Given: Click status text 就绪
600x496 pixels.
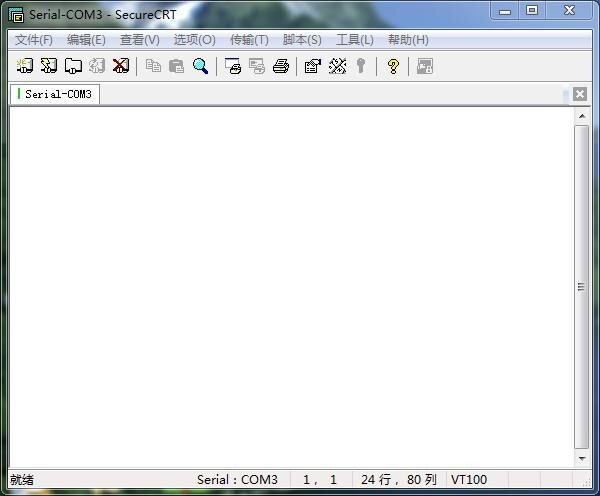Looking at the screenshot, I should tap(22, 480).
